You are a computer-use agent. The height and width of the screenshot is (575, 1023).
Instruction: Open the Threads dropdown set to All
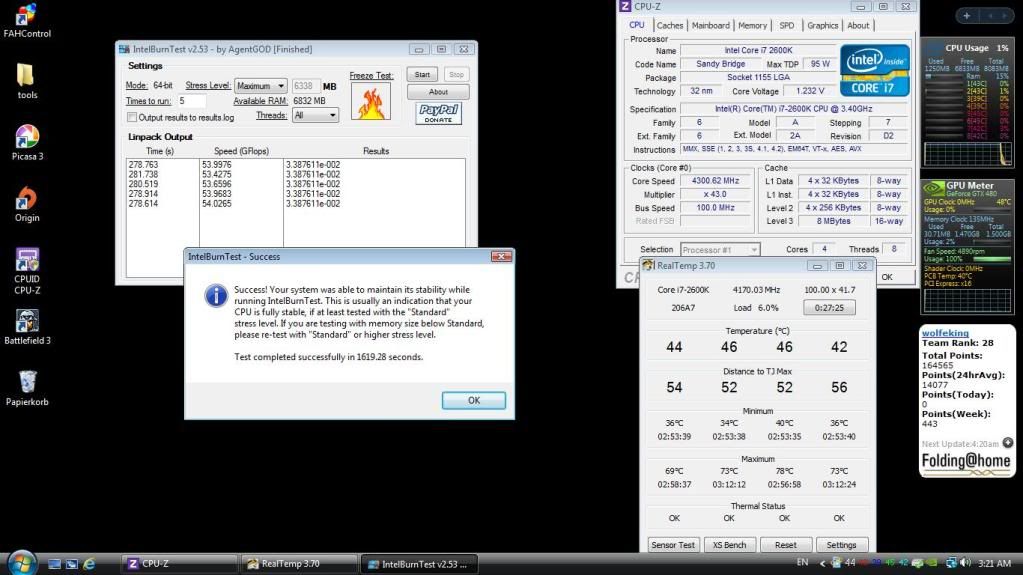point(315,116)
